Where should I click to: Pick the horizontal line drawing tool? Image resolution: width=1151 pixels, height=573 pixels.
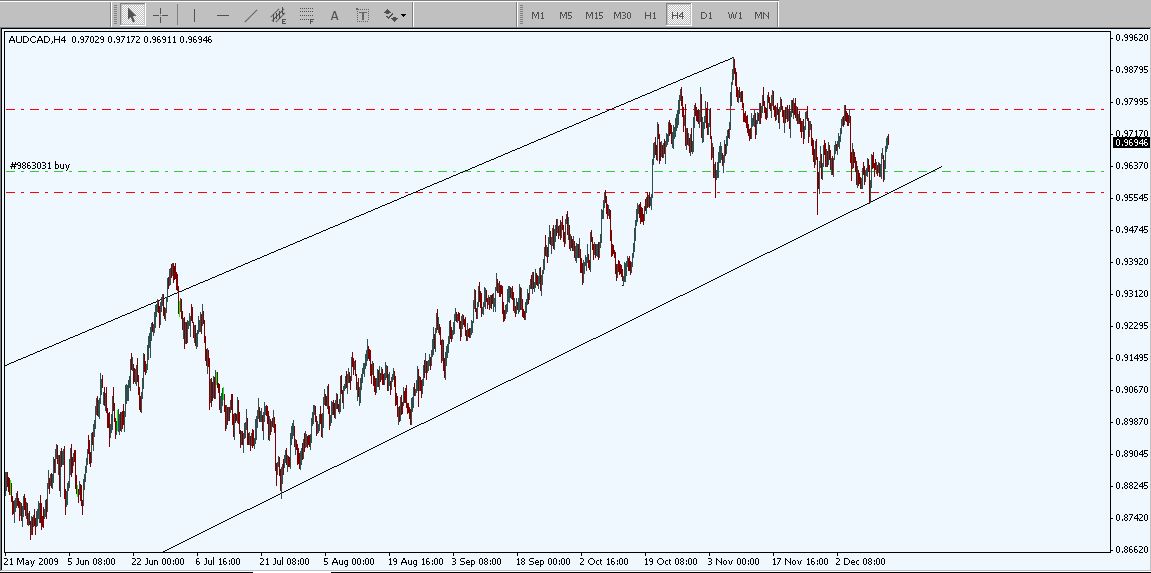pyautogui.click(x=222, y=15)
